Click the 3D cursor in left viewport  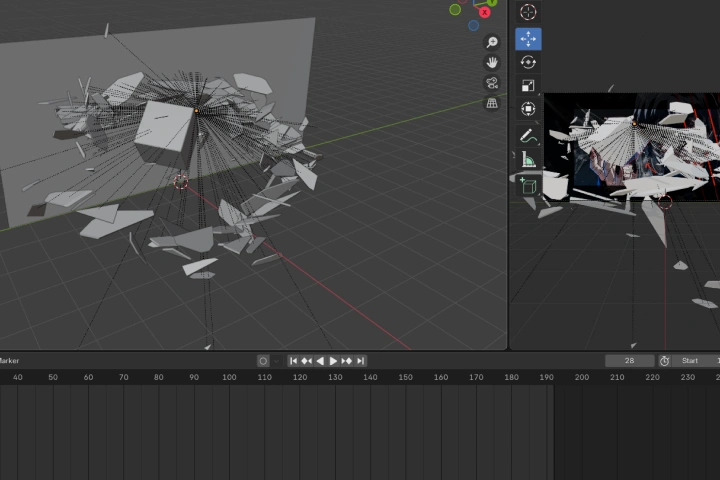tap(181, 182)
